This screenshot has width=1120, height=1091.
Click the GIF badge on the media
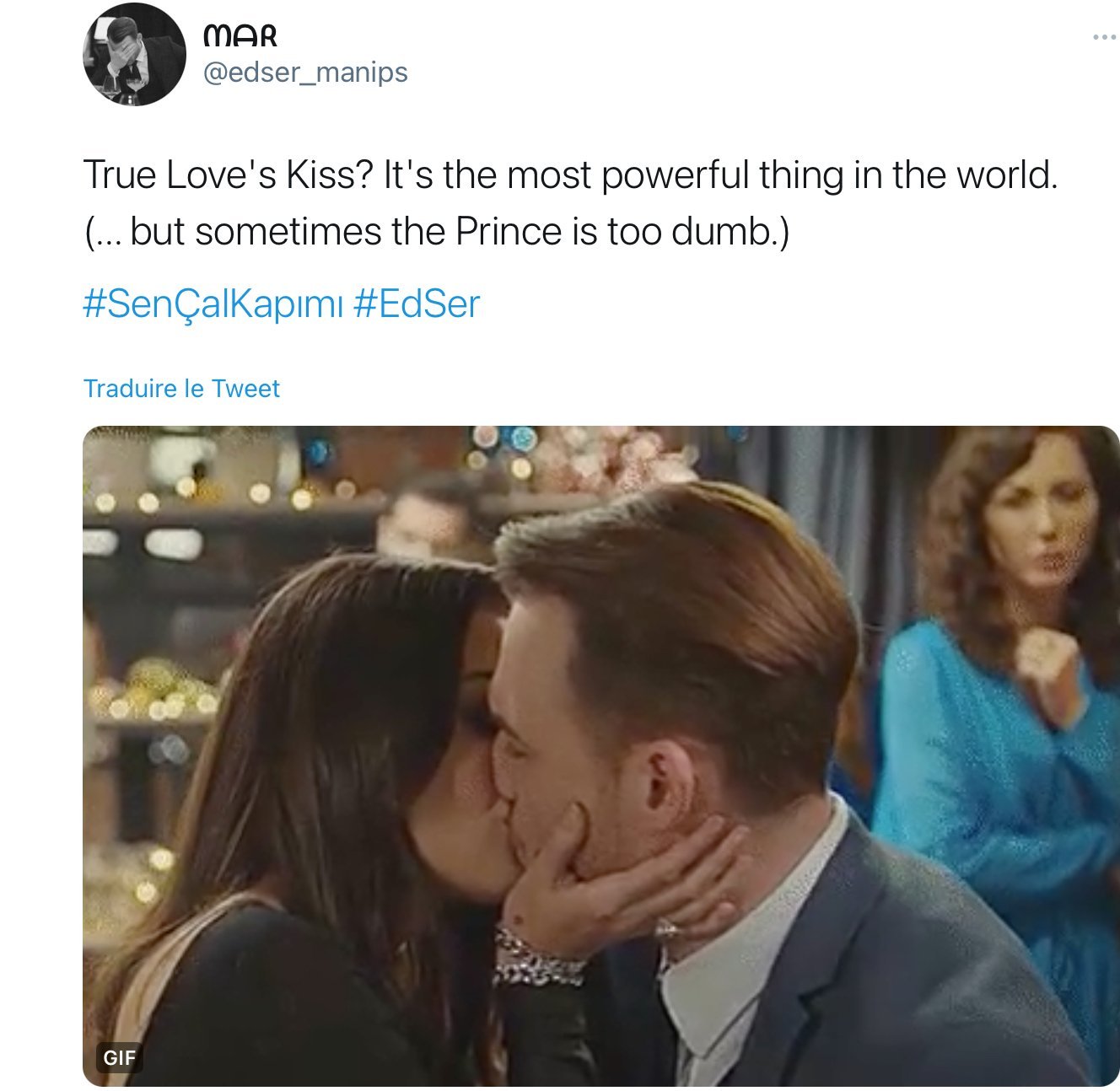pyautogui.click(x=119, y=1056)
